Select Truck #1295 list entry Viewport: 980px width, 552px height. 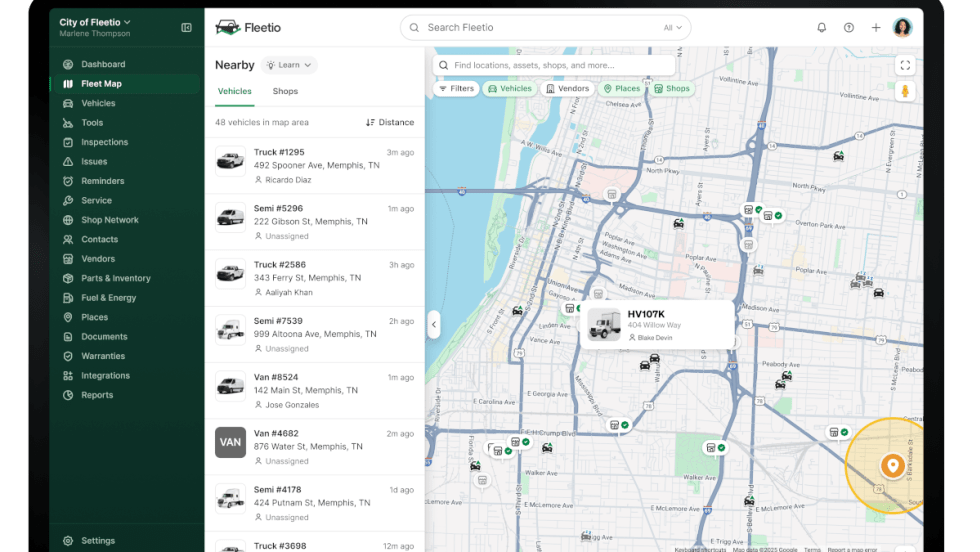314,166
